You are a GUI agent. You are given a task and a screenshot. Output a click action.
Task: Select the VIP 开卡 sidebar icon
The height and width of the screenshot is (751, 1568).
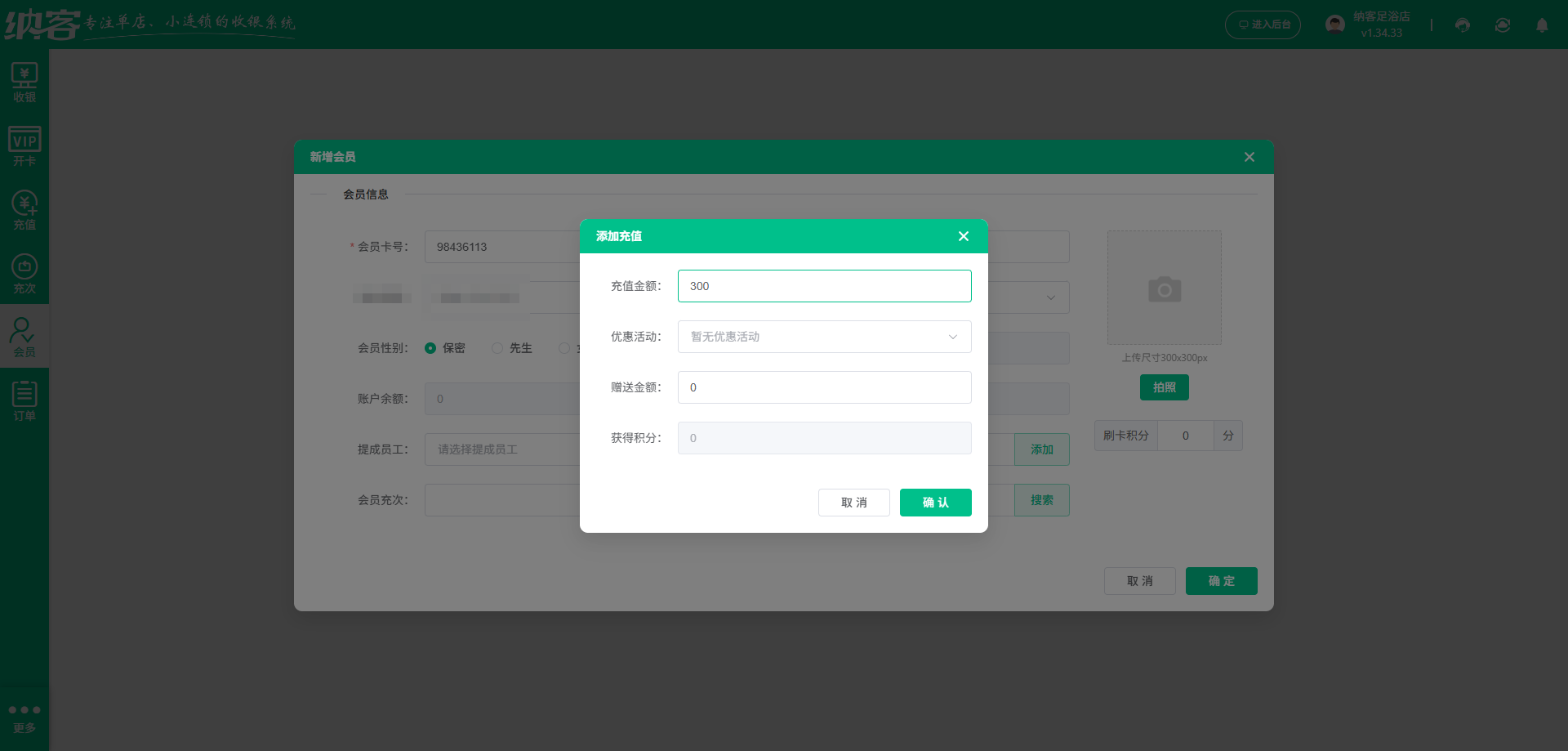click(24, 146)
